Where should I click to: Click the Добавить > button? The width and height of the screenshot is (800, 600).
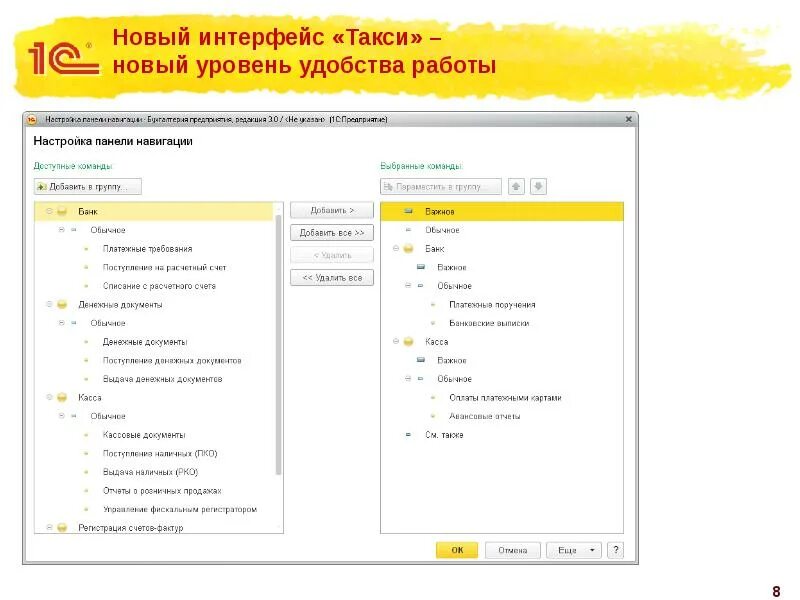[332, 210]
